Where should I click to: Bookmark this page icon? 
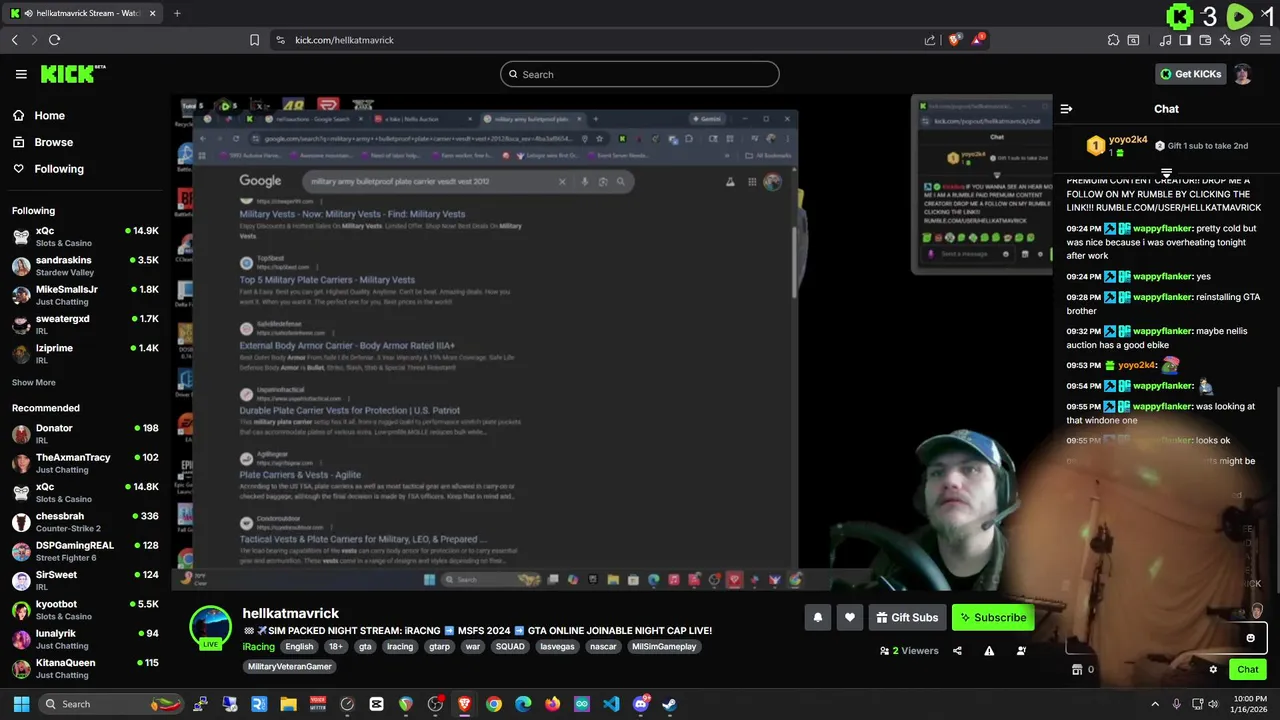point(254,40)
